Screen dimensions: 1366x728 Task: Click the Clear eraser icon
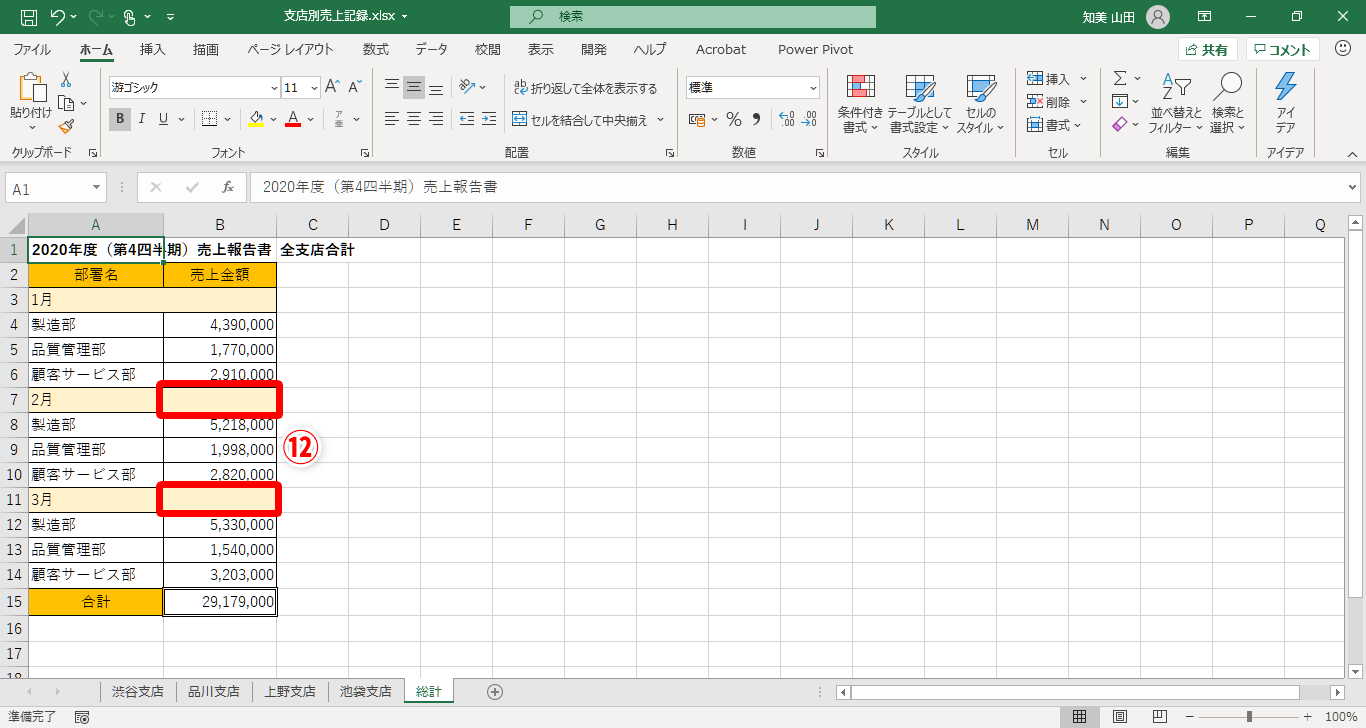tap(1120, 124)
